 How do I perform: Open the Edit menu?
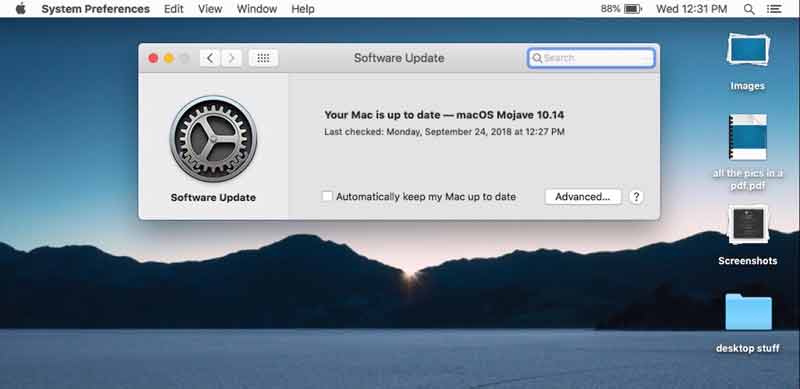click(173, 9)
